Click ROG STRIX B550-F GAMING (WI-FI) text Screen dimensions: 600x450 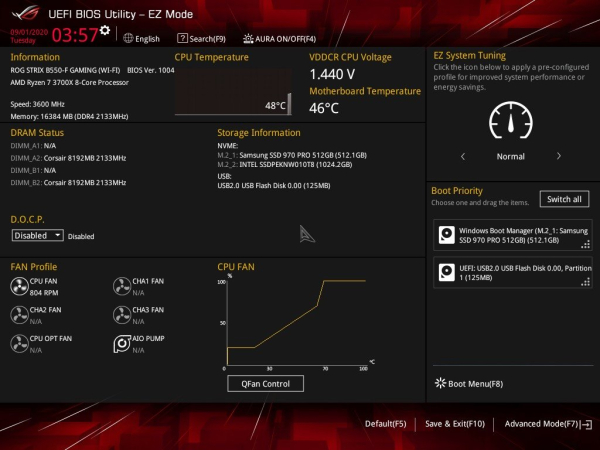(x=65, y=70)
